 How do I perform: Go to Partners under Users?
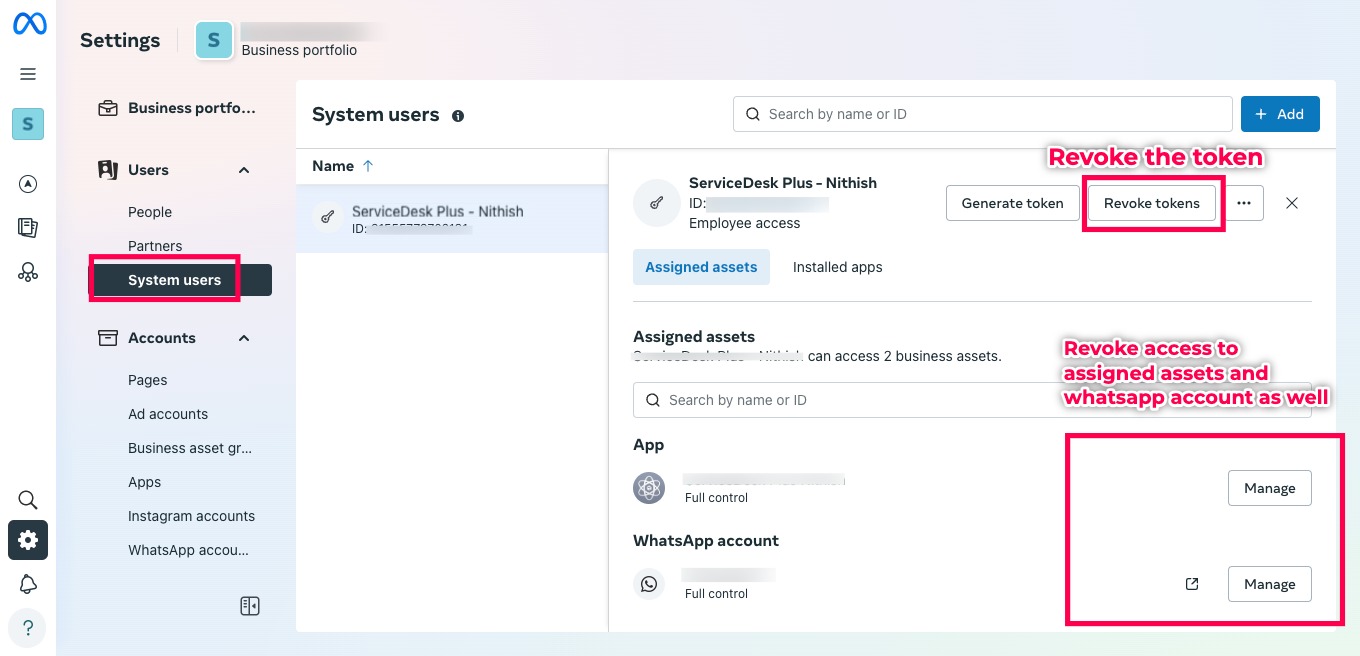pos(155,246)
